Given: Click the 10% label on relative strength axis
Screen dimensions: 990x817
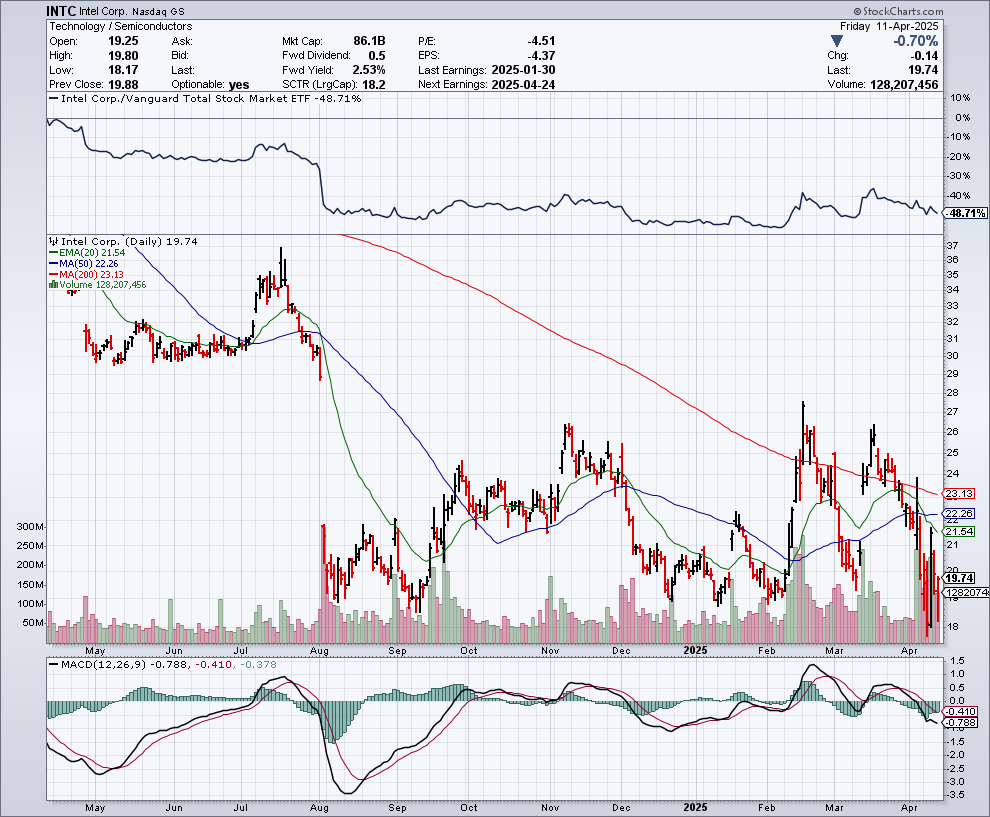Looking at the screenshot, I should point(961,98).
